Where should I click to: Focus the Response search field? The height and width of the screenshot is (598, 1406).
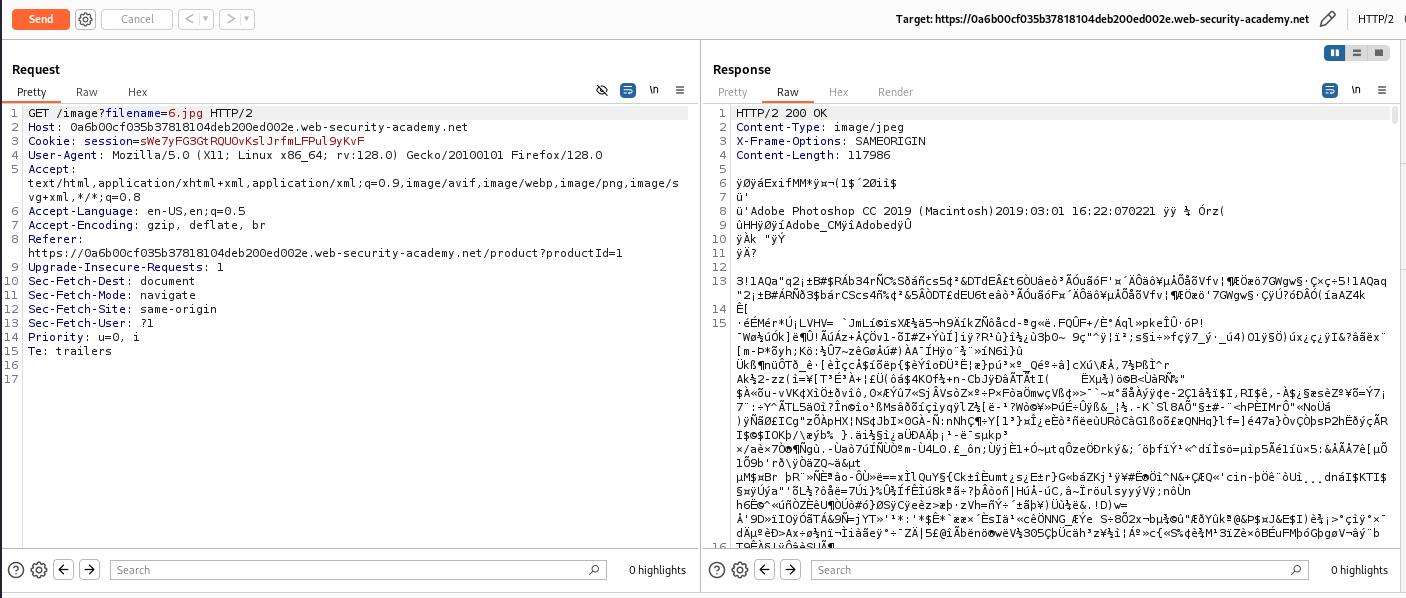[1059, 570]
